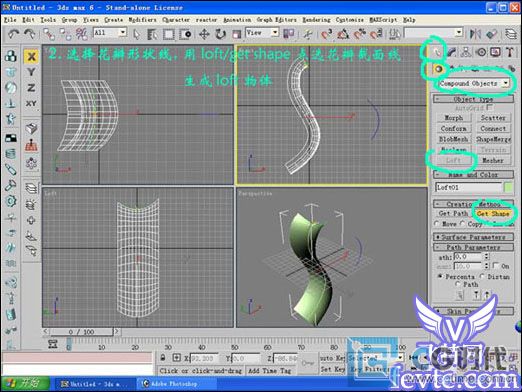Open the Modify panel tab
The height and width of the screenshot is (392, 522).
point(451,52)
